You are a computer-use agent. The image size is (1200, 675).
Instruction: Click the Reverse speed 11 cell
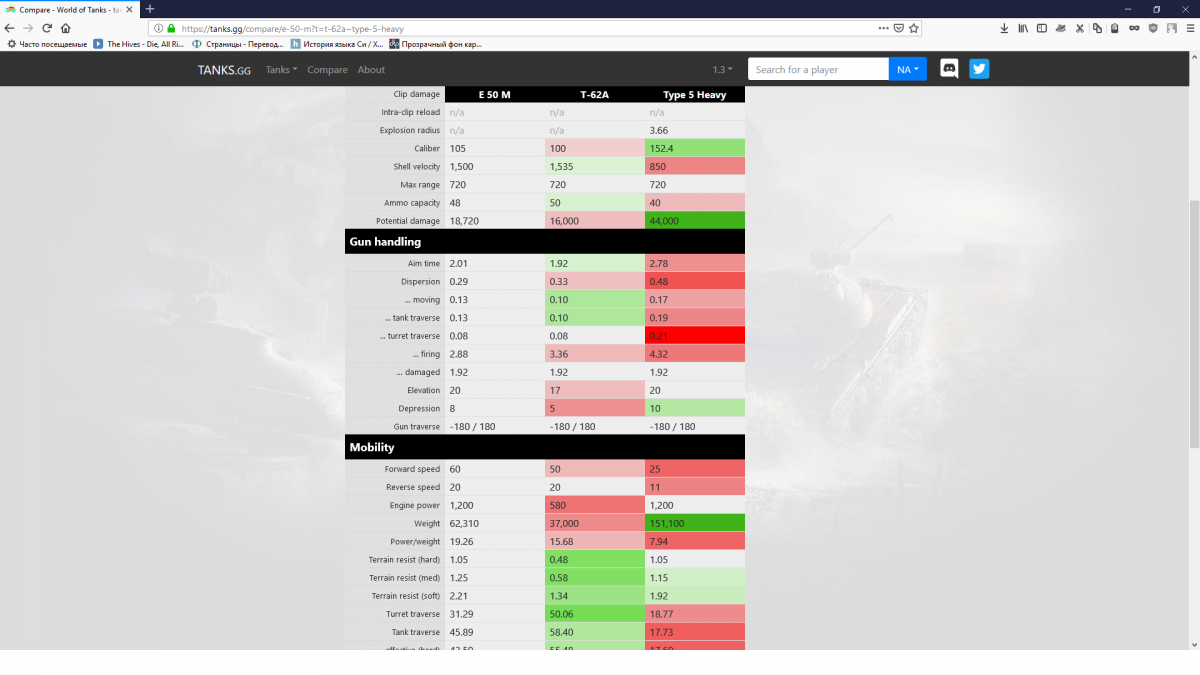click(x=695, y=487)
